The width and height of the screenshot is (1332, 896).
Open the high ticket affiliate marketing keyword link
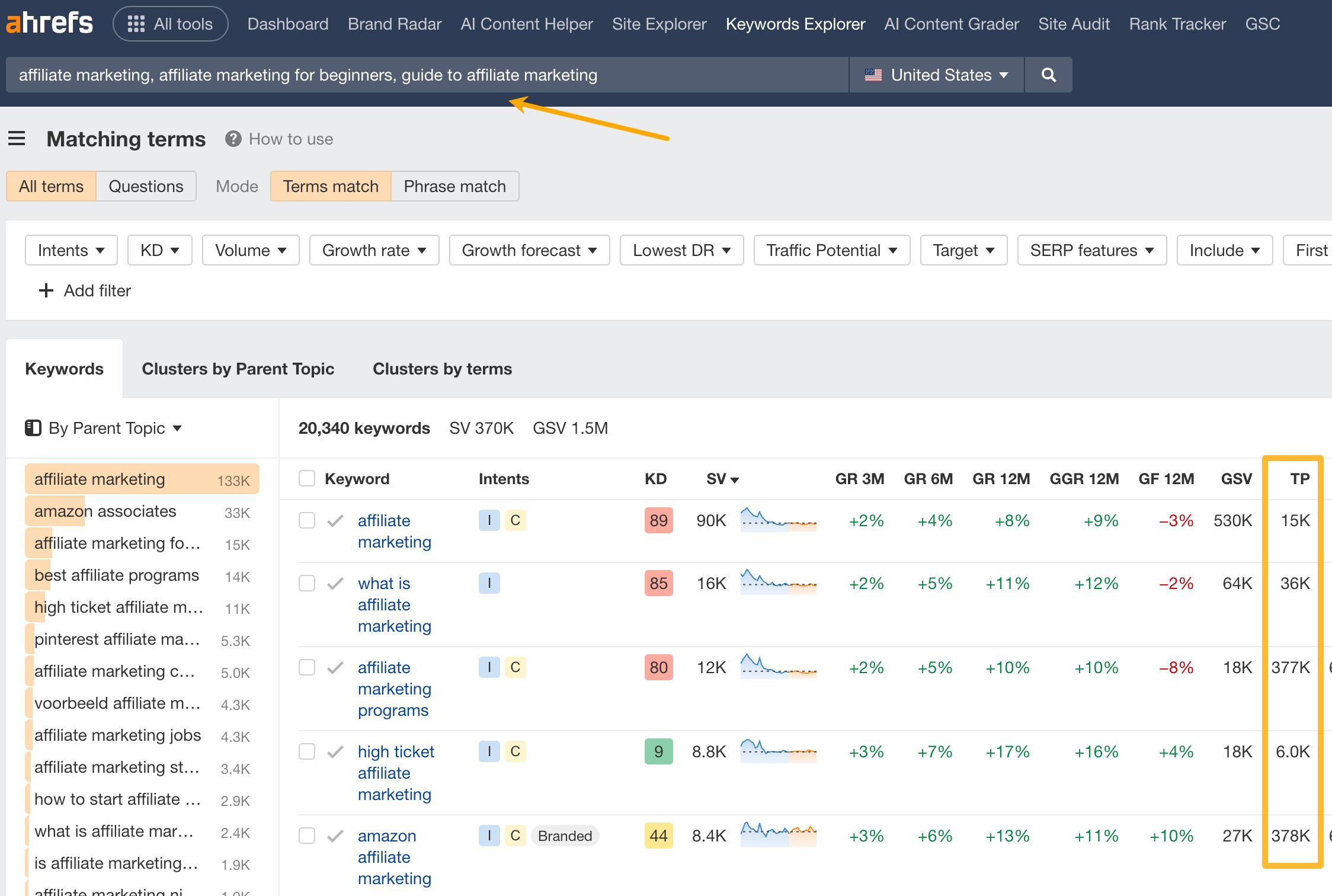pos(396,773)
